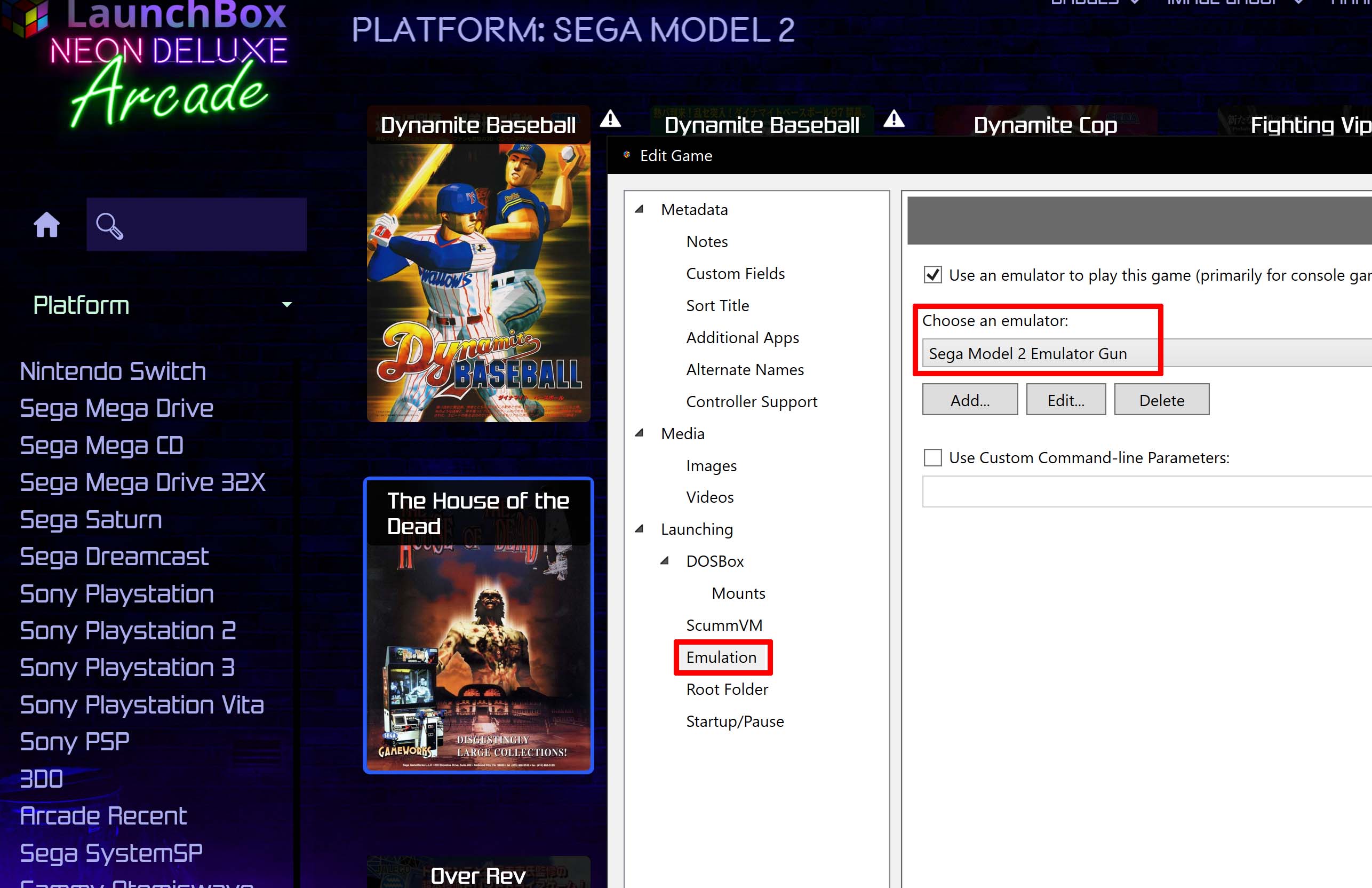Select Images under Media
This screenshot has width=1372, height=888.
(711, 465)
